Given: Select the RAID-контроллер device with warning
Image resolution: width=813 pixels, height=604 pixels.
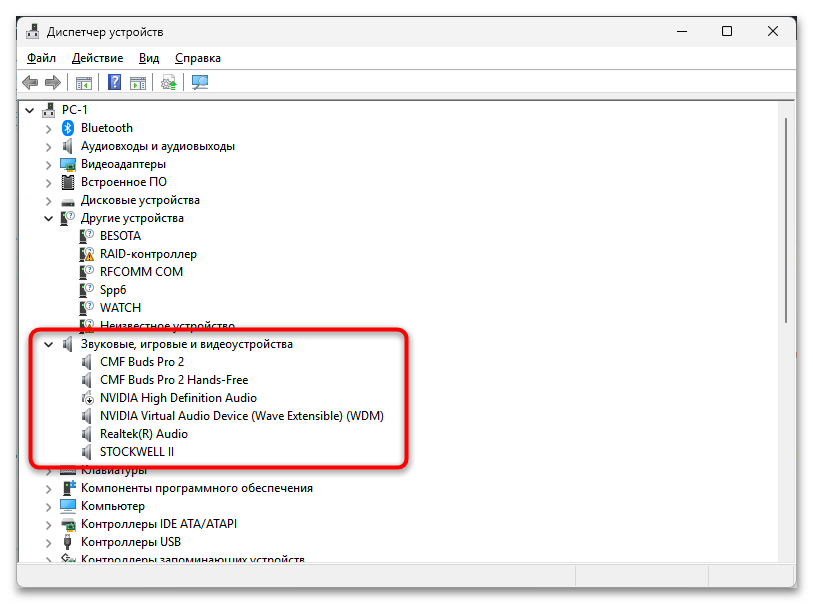Looking at the screenshot, I should click(148, 254).
